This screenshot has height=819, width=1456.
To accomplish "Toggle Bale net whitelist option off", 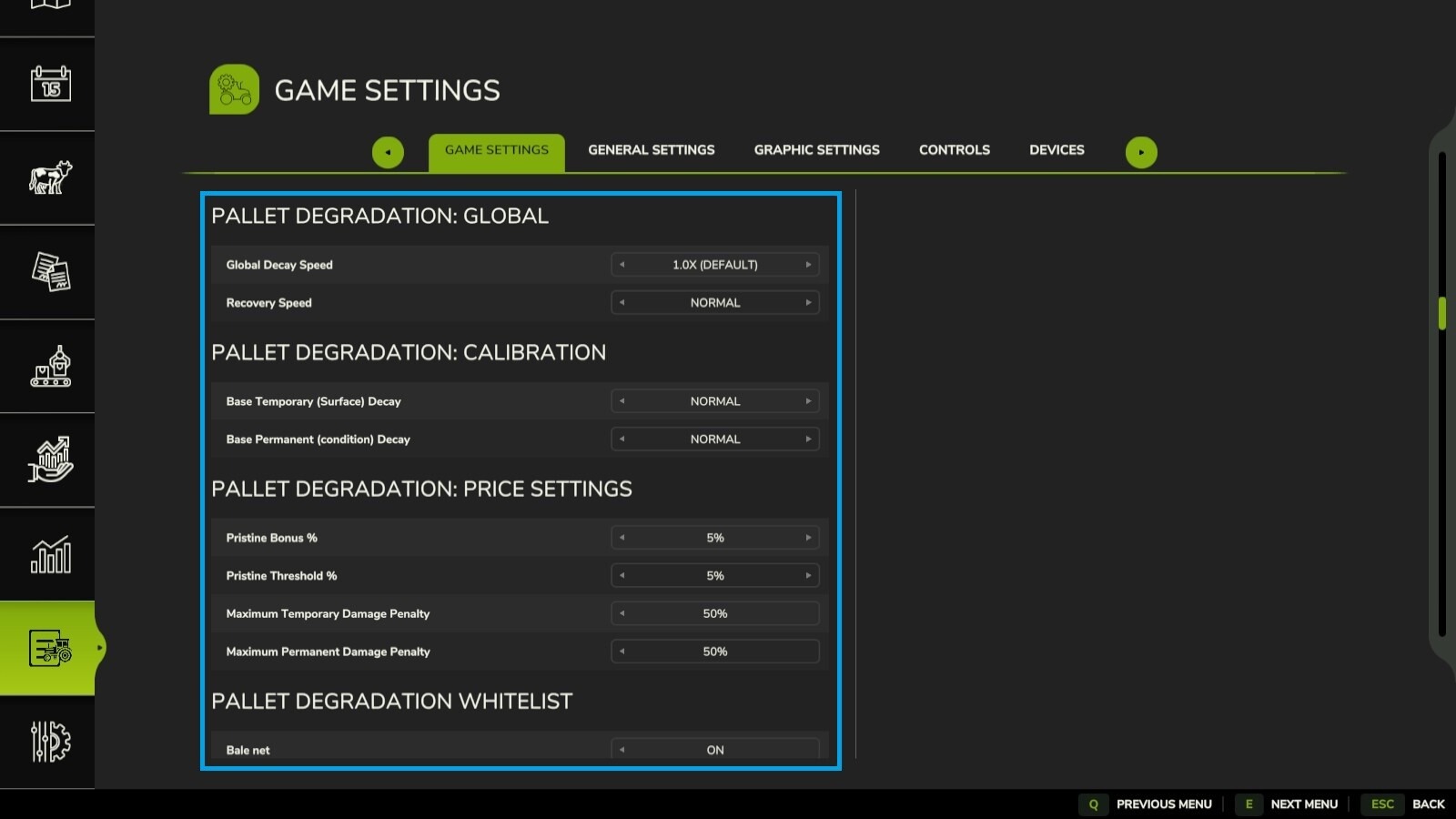I will click(622, 750).
